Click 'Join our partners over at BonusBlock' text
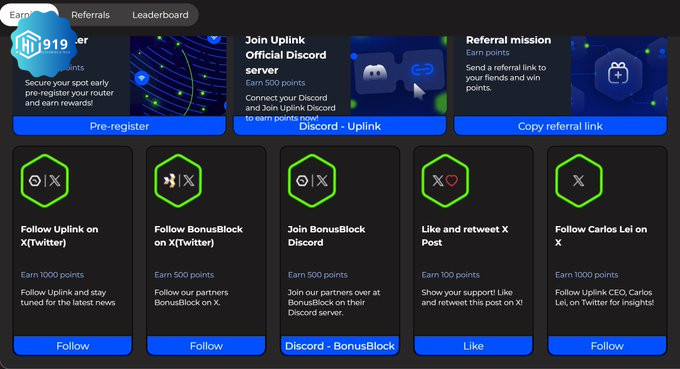The height and width of the screenshot is (369, 680). pyautogui.click(x=334, y=302)
